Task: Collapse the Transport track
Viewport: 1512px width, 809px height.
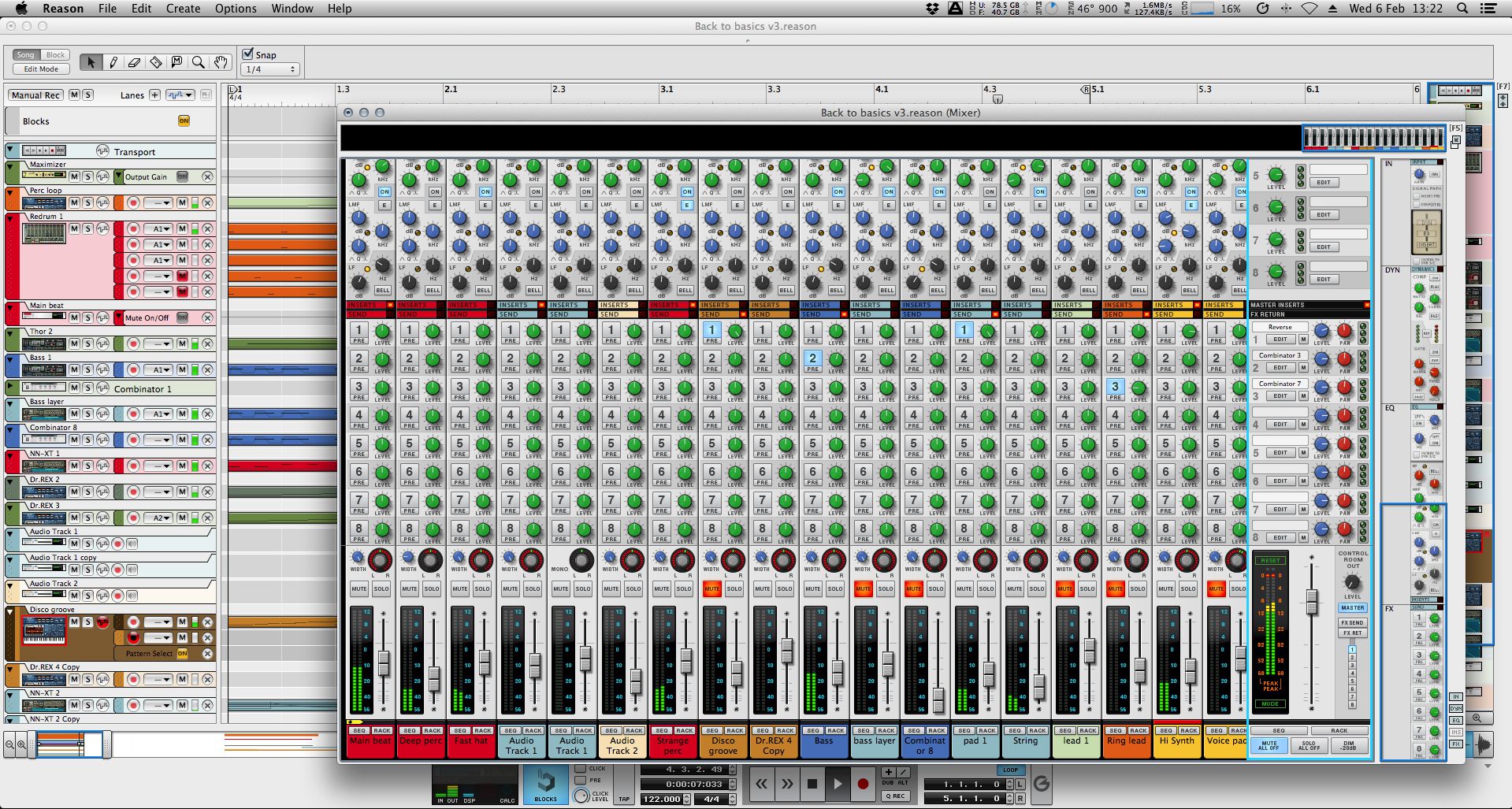Action: point(10,148)
